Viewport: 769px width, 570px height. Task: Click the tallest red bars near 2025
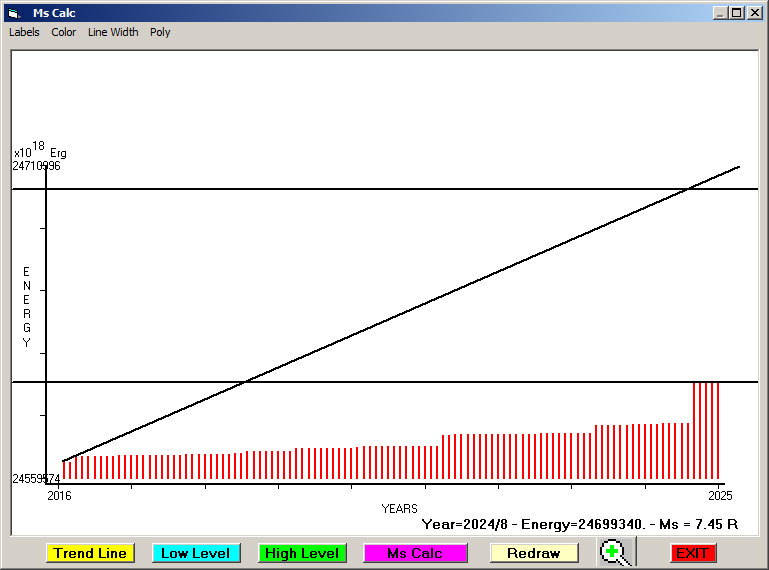[x=706, y=430]
